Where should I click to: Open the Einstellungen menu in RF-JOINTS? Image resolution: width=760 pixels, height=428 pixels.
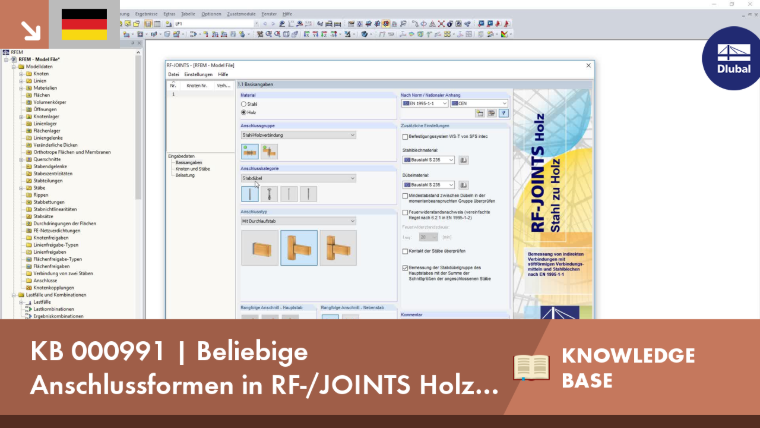(x=198, y=75)
